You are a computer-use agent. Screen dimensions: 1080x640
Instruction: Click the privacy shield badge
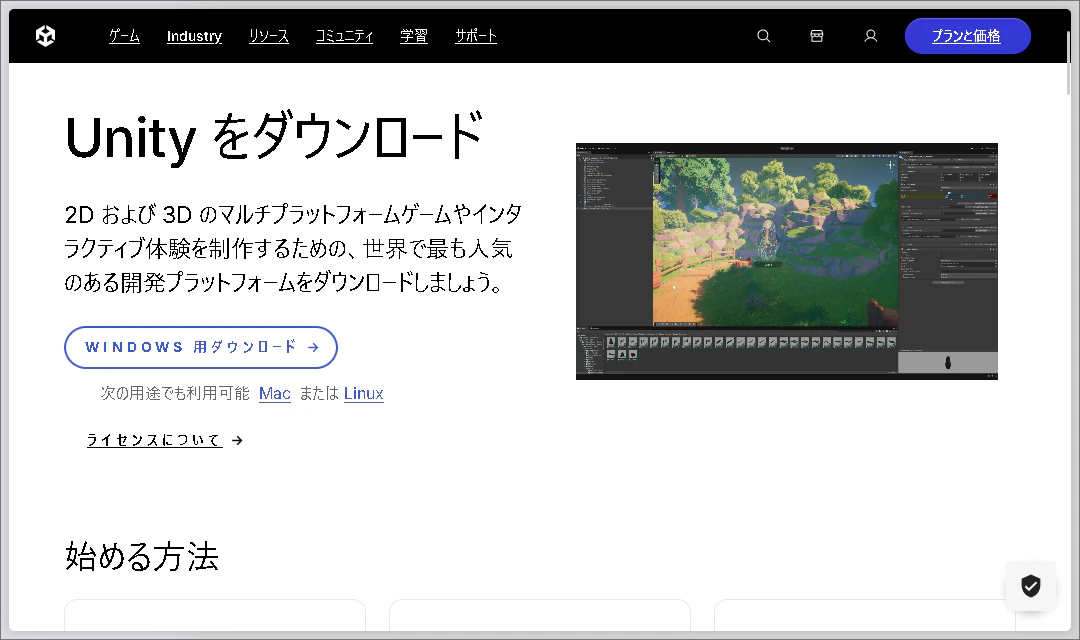(x=1030, y=586)
